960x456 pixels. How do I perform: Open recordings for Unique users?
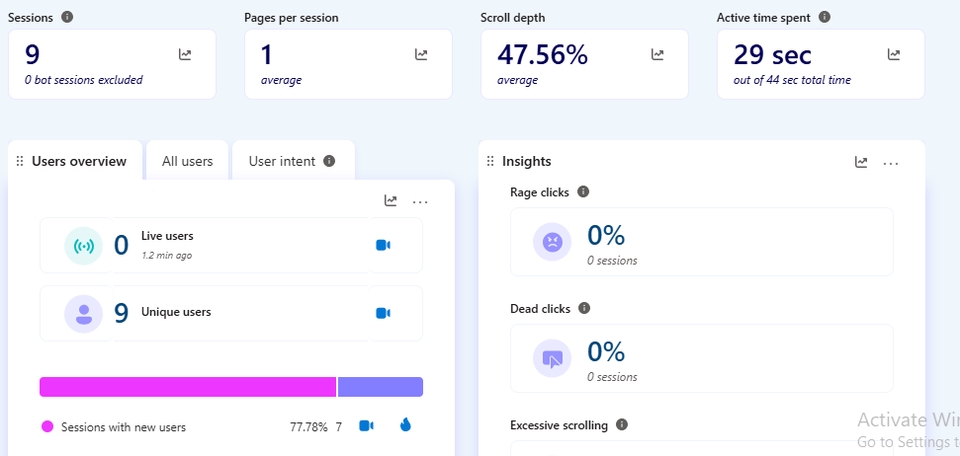(382, 313)
